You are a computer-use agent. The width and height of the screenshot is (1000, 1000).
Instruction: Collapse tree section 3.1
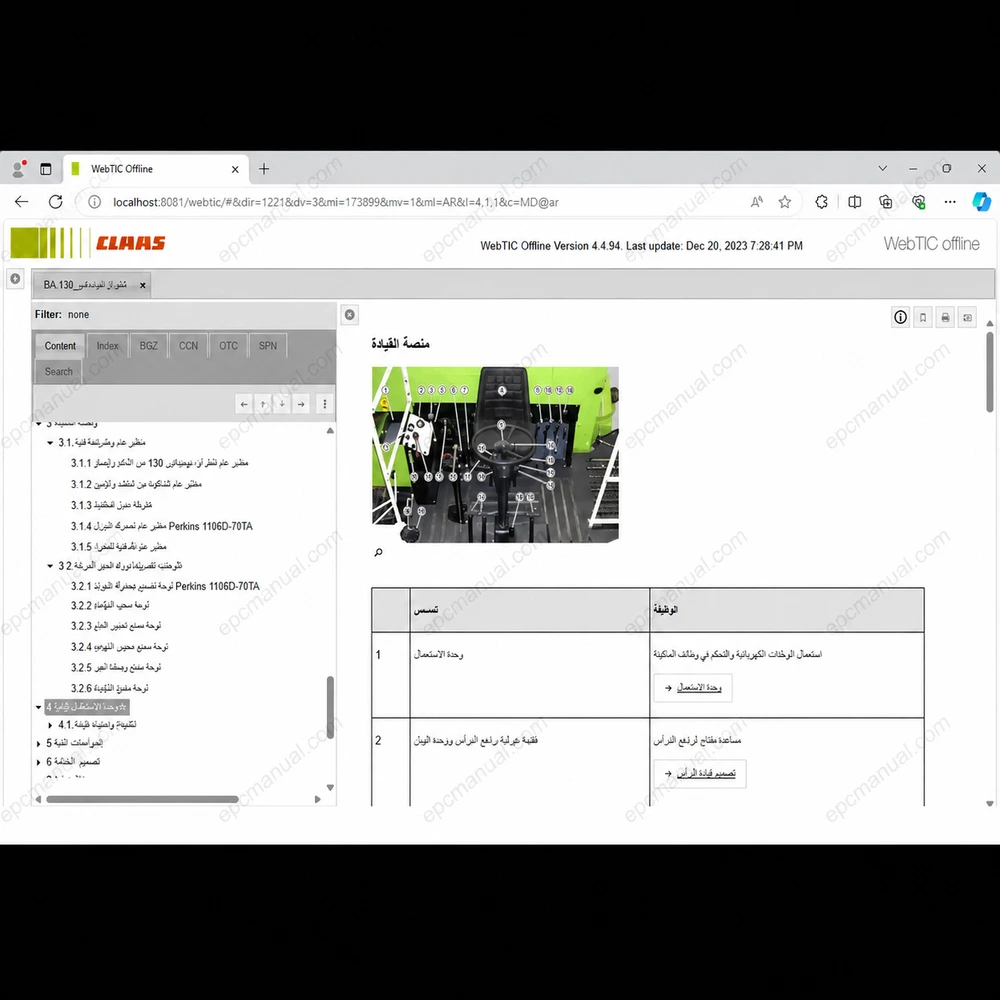click(50, 443)
